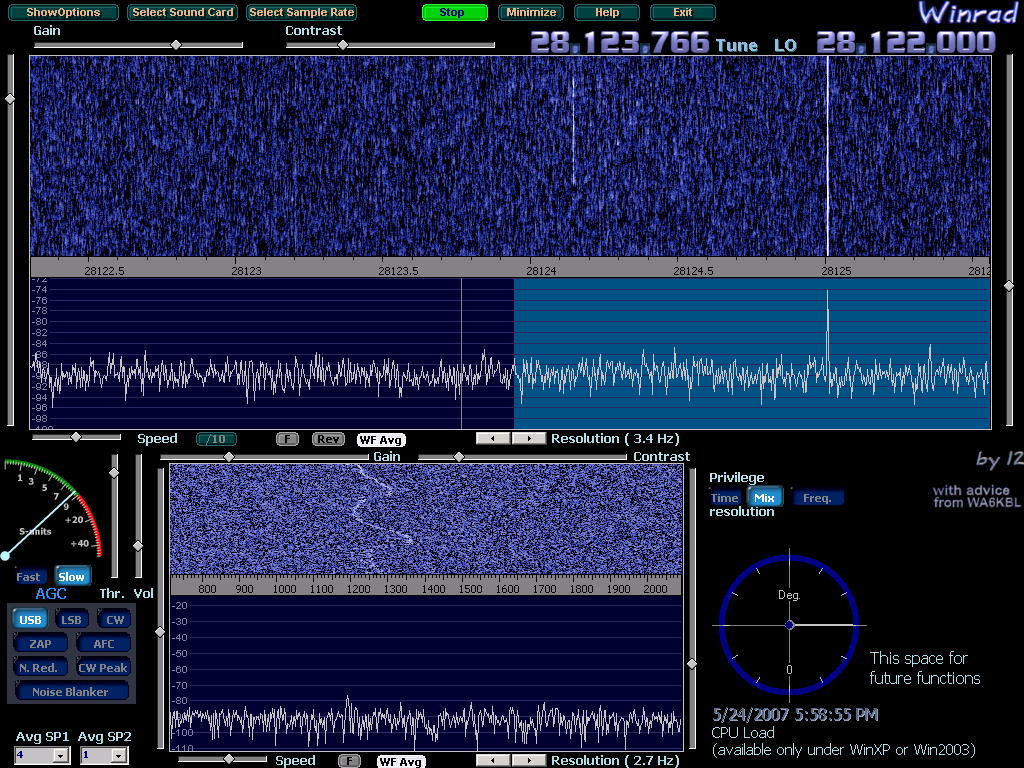
Task: Switch demodulation mode to LSB
Action: [x=71, y=619]
